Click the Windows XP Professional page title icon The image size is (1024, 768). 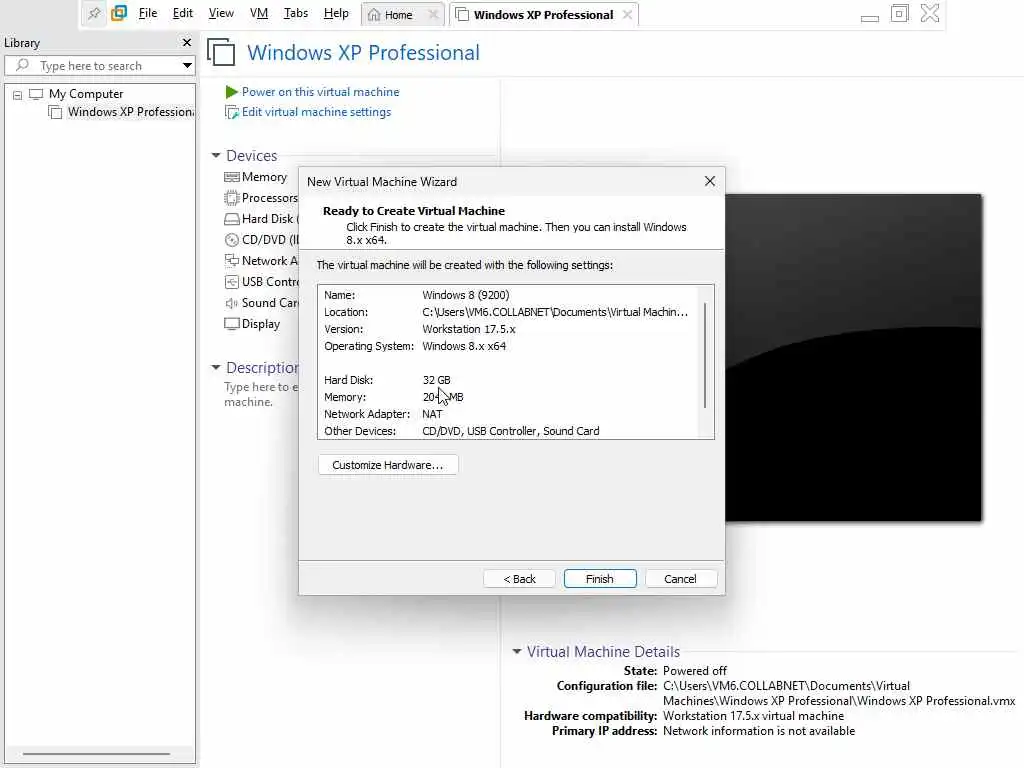tap(221, 52)
